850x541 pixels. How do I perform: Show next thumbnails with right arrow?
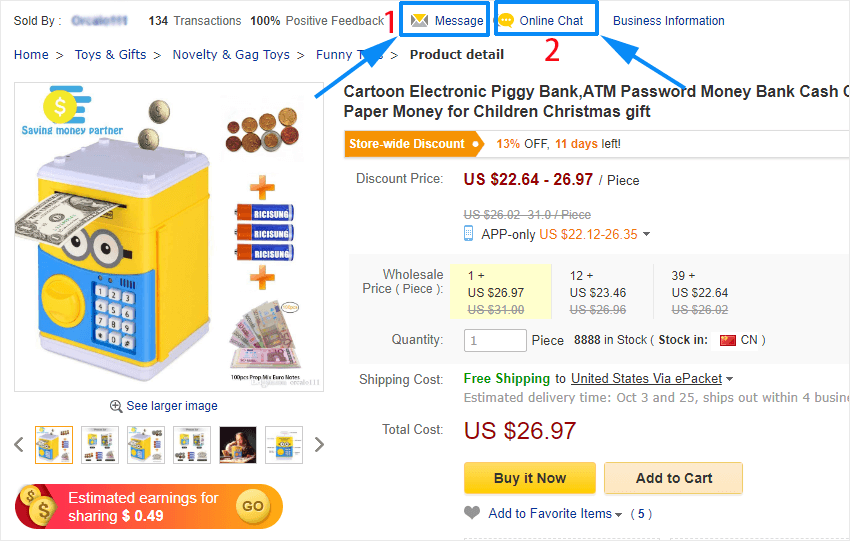319,444
